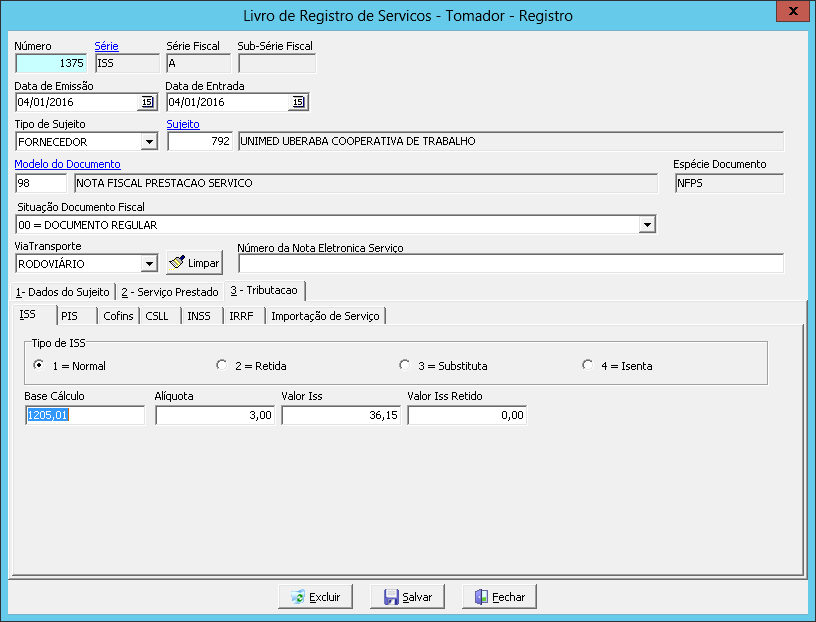Click the Sub-Série Fiscal field
This screenshot has height=622, width=816.
[x=277, y=63]
